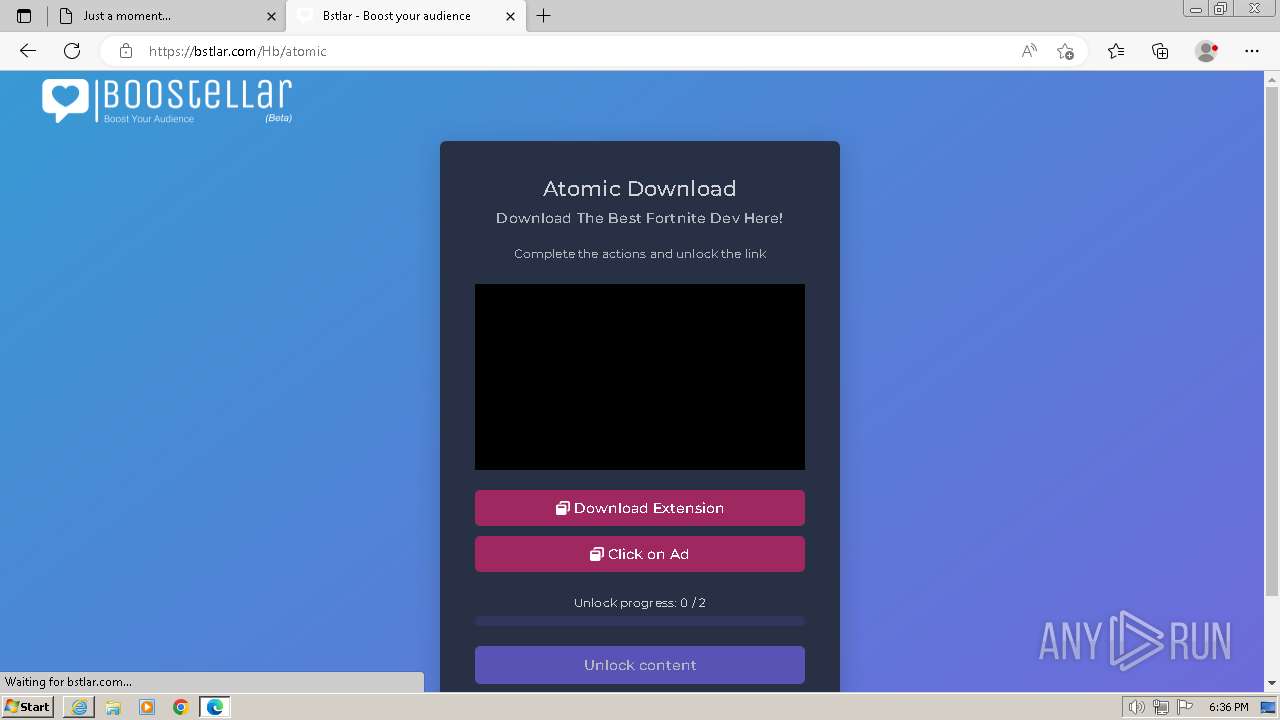The image size is (1280, 720).
Task: Click the browser Back arrow
Action: click(x=28, y=51)
